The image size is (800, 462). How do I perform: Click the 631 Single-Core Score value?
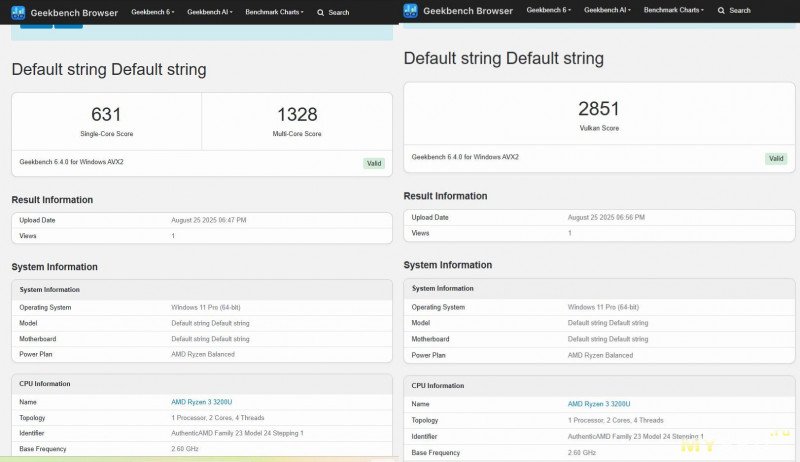point(106,114)
